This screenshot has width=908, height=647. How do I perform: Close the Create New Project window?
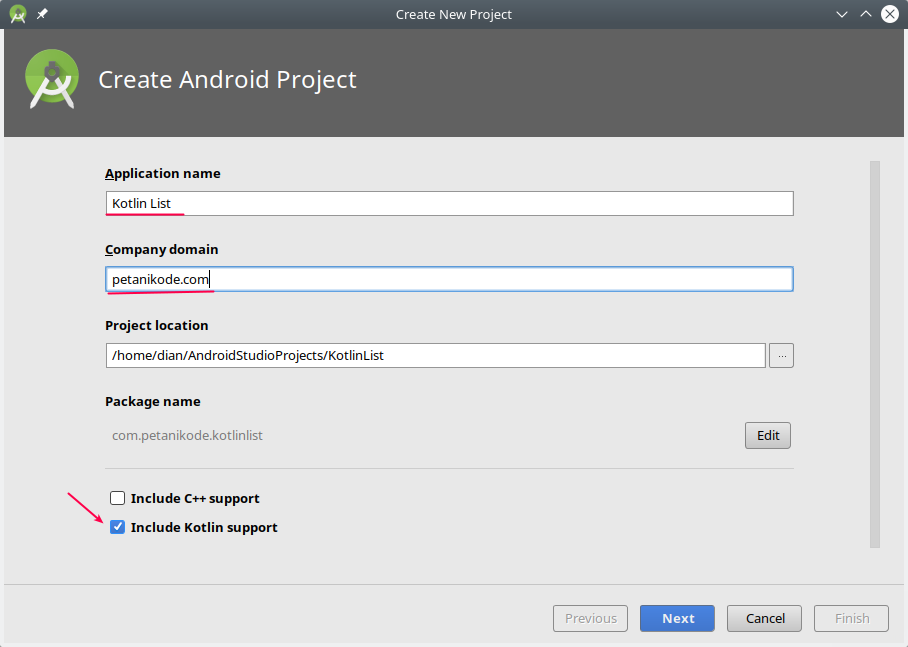[x=889, y=14]
